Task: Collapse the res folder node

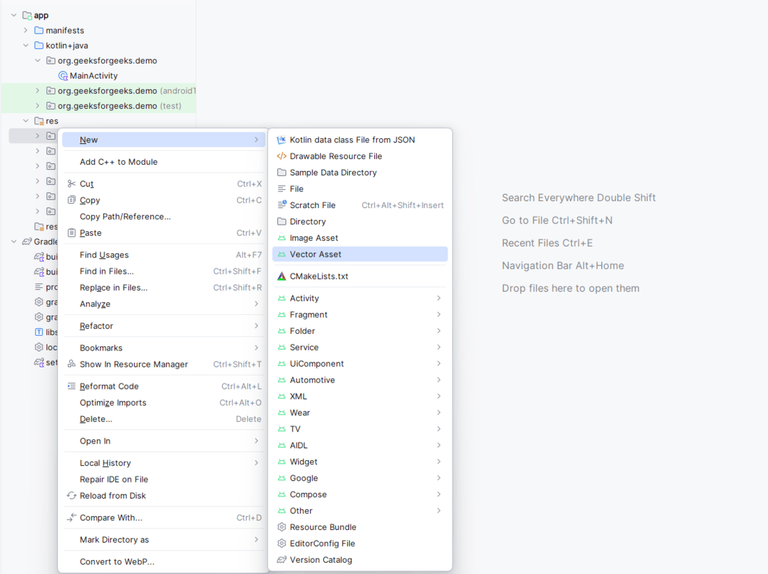Action: tap(25, 120)
